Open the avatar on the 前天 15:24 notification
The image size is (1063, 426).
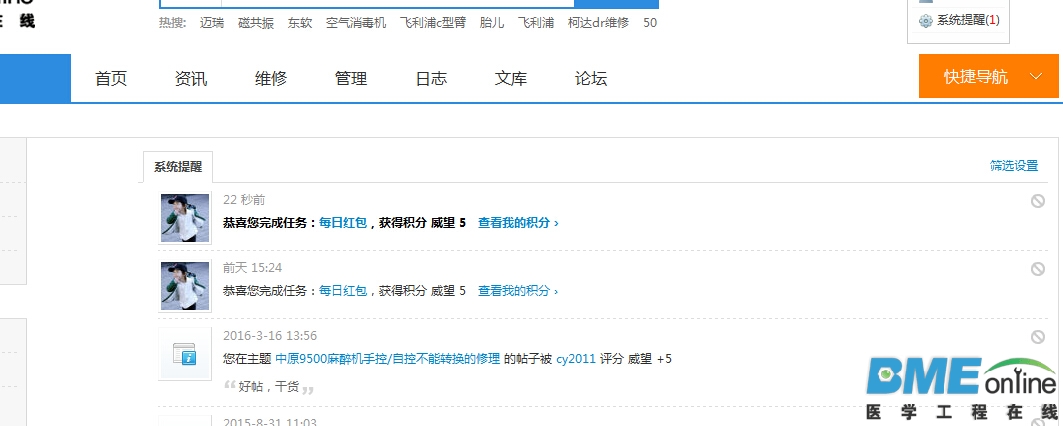point(185,286)
